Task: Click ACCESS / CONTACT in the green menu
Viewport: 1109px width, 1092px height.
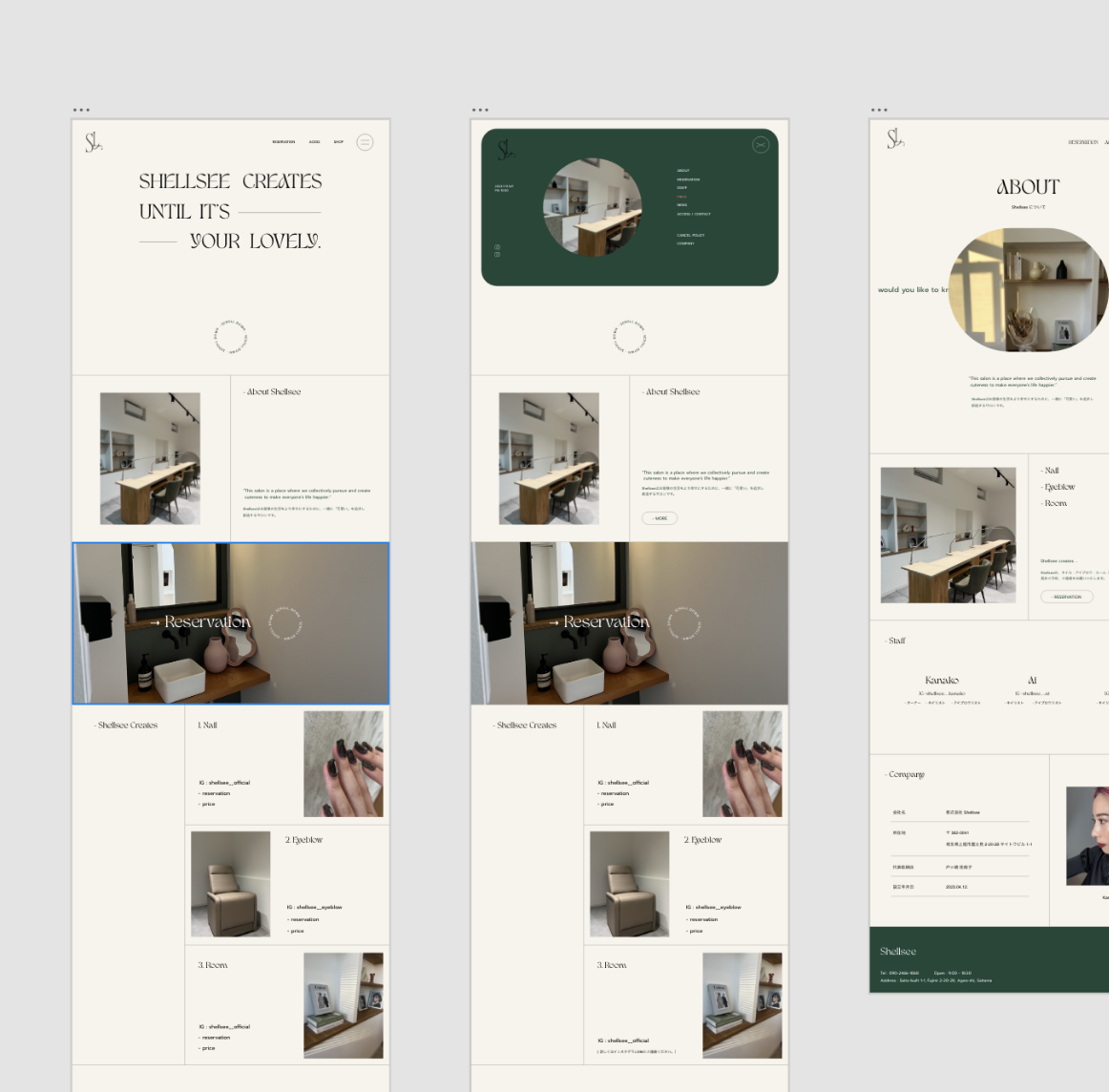Action: (x=694, y=214)
